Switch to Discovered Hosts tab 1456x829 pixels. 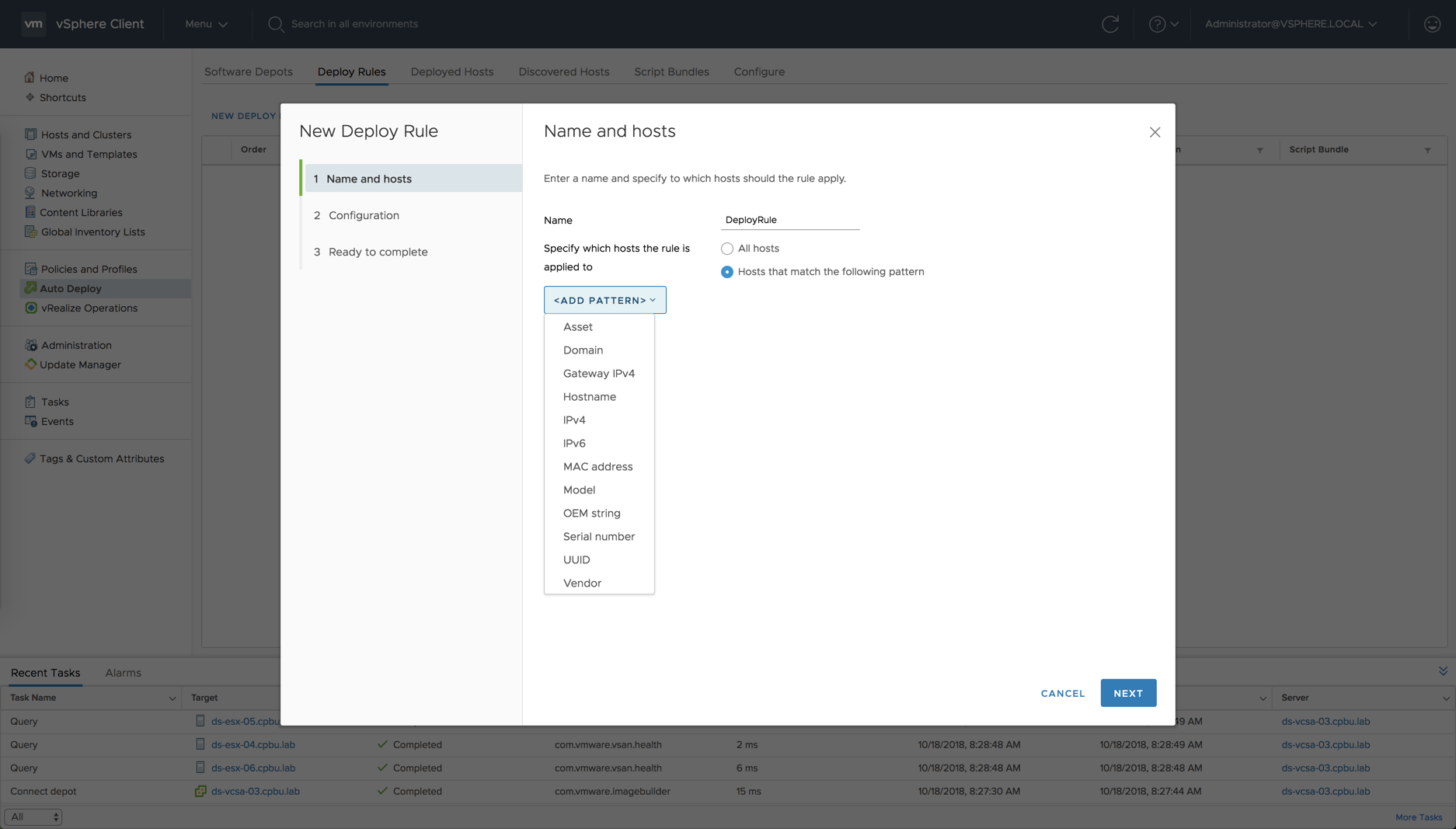pyautogui.click(x=564, y=71)
